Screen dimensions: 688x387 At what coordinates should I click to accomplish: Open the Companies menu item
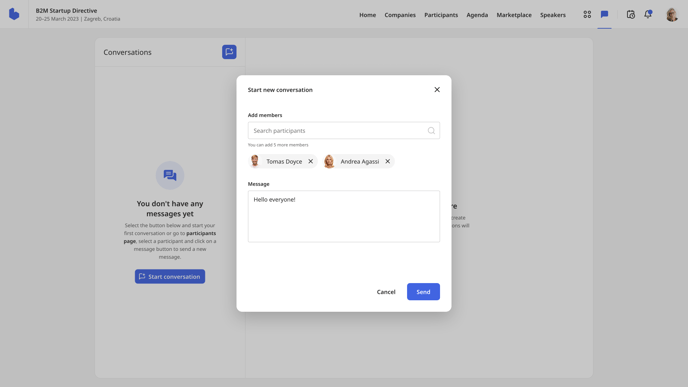pyautogui.click(x=400, y=15)
